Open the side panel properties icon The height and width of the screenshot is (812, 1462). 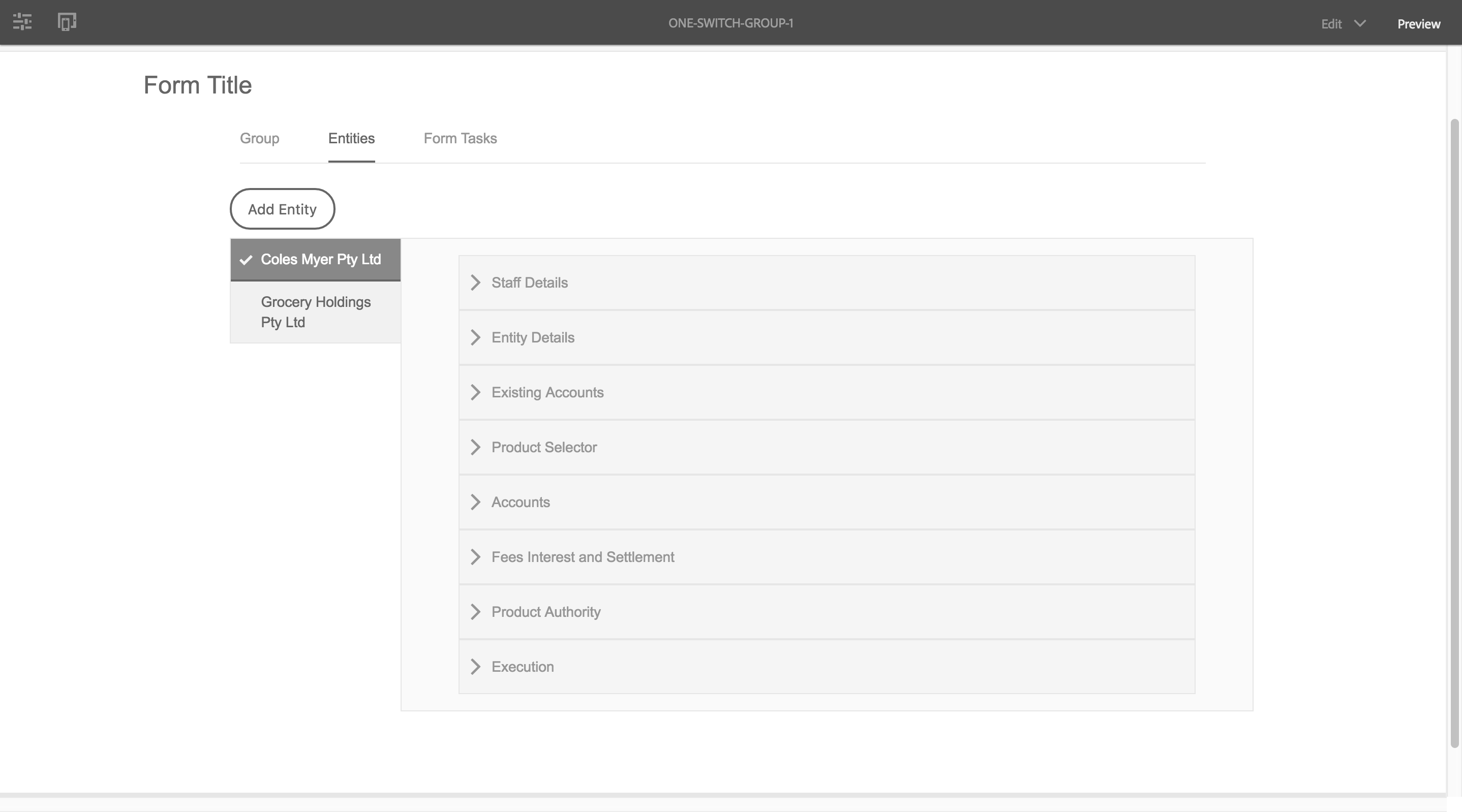click(22, 22)
